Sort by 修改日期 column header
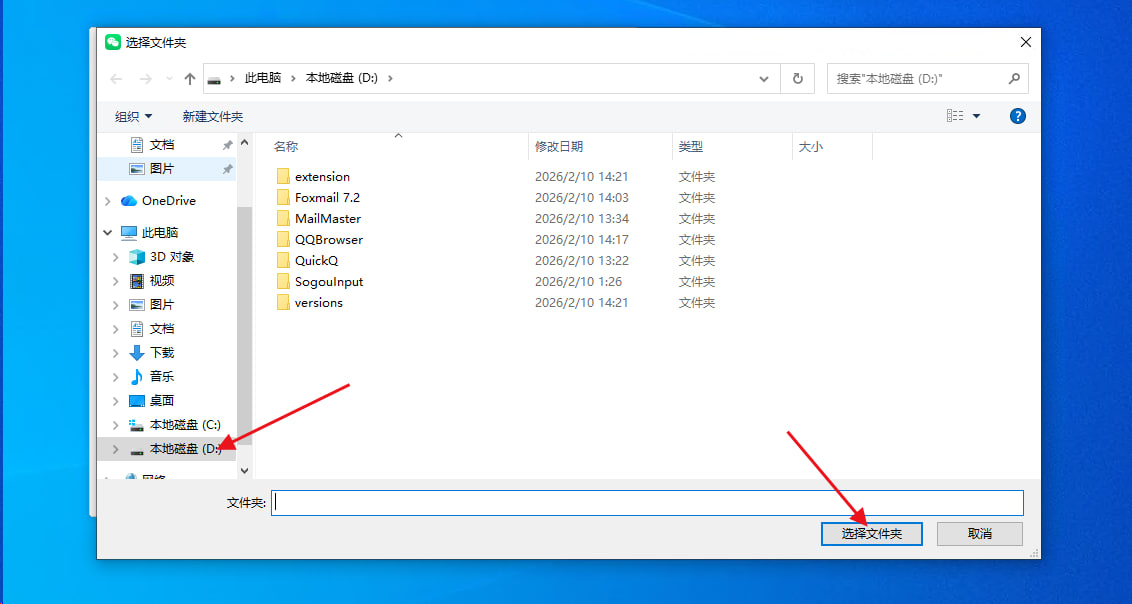This screenshot has height=604, width=1132. click(559, 147)
